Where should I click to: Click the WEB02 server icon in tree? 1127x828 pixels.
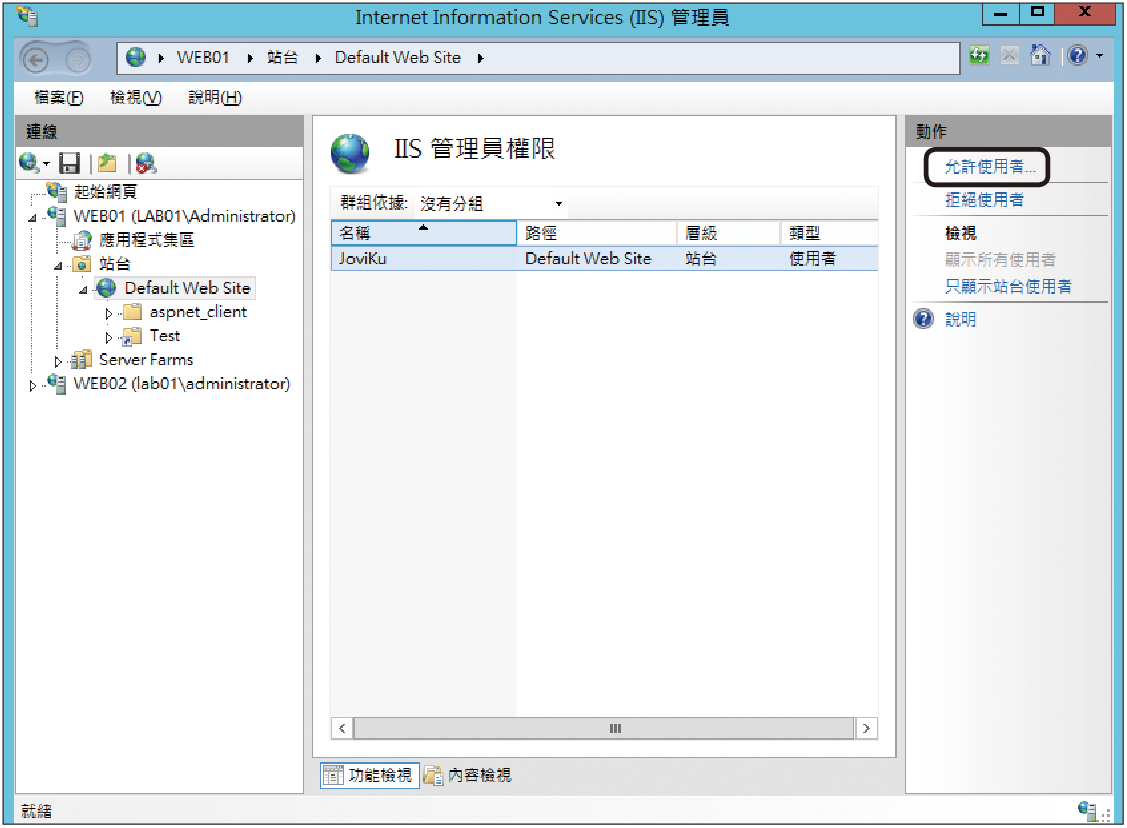coord(56,383)
